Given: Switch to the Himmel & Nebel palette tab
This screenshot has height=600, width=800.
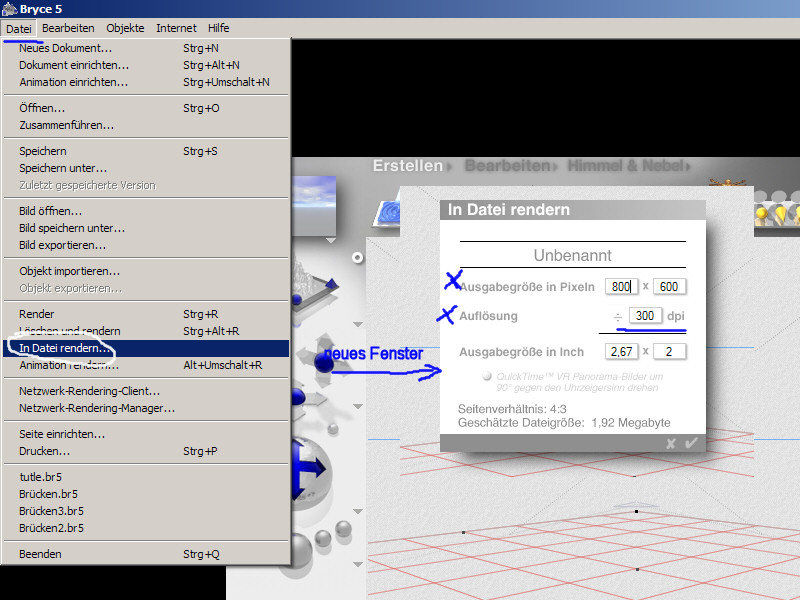Looking at the screenshot, I should (x=626, y=166).
